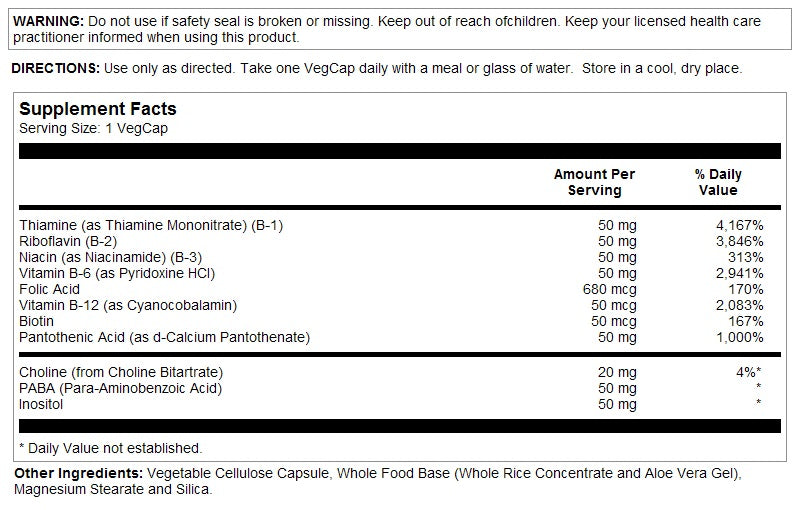Click the Inositol row label

[42, 404]
